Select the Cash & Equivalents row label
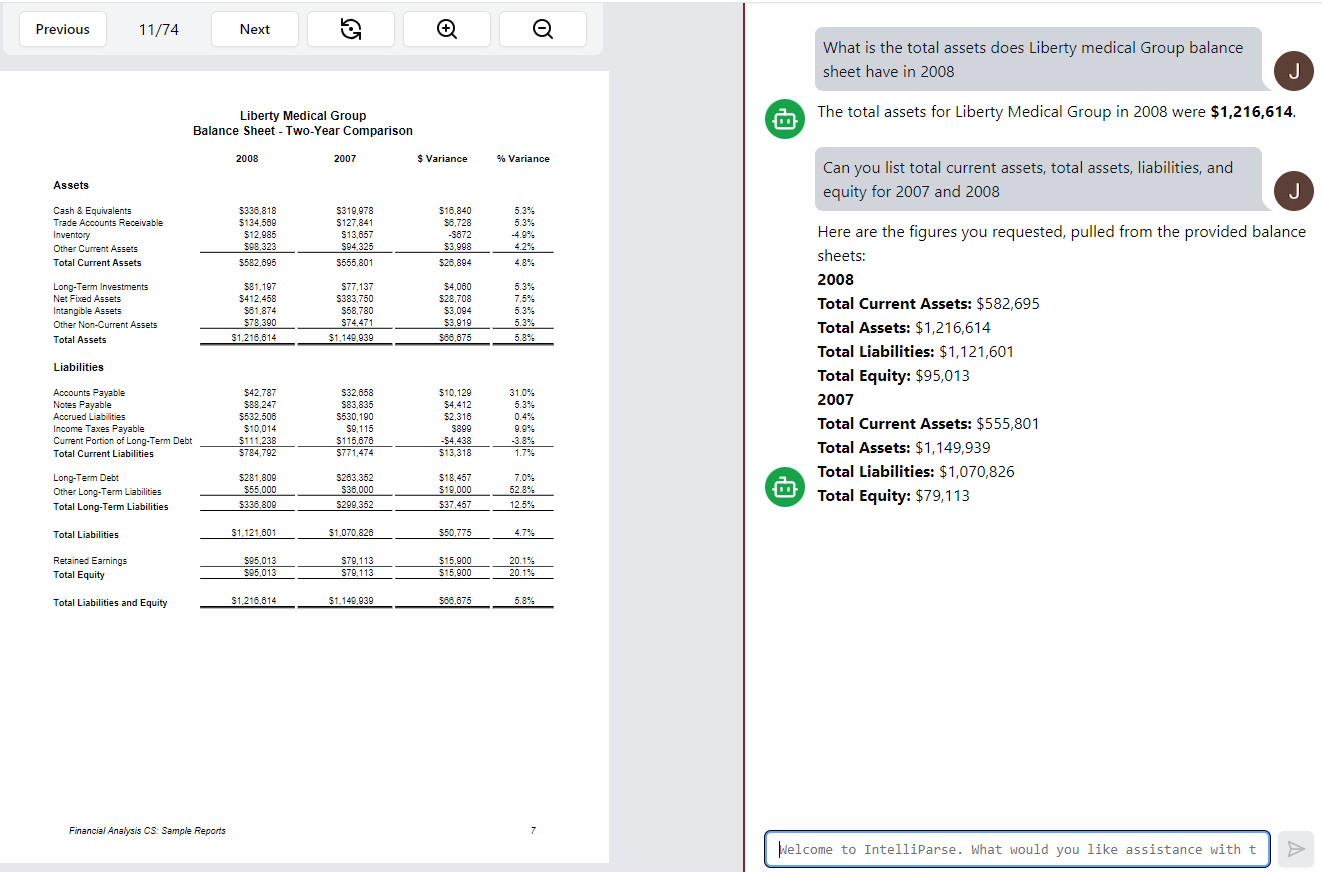The height and width of the screenshot is (872, 1322). [x=92, y=211]
